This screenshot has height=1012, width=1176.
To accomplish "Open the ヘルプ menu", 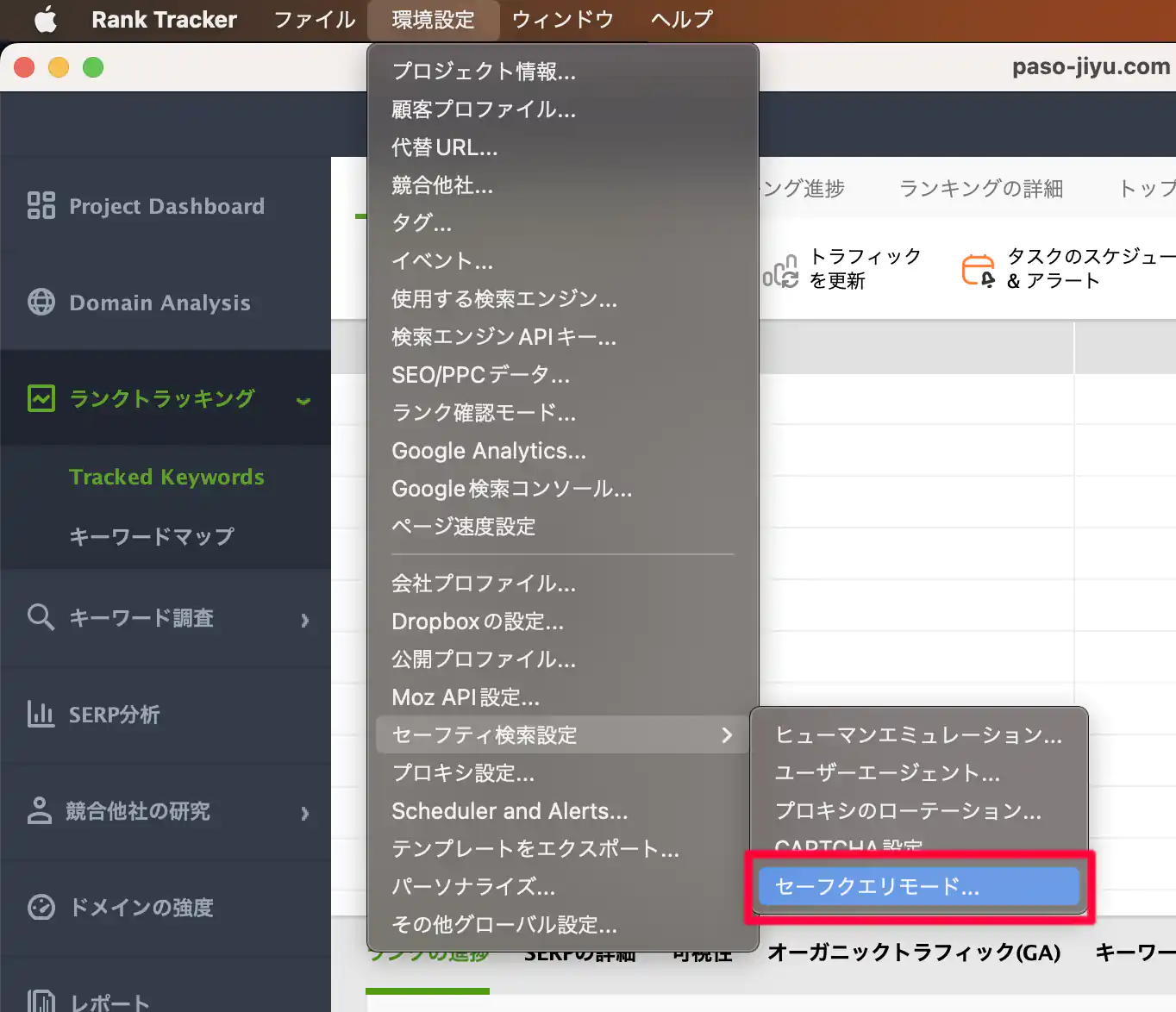I will click(682, 19).
